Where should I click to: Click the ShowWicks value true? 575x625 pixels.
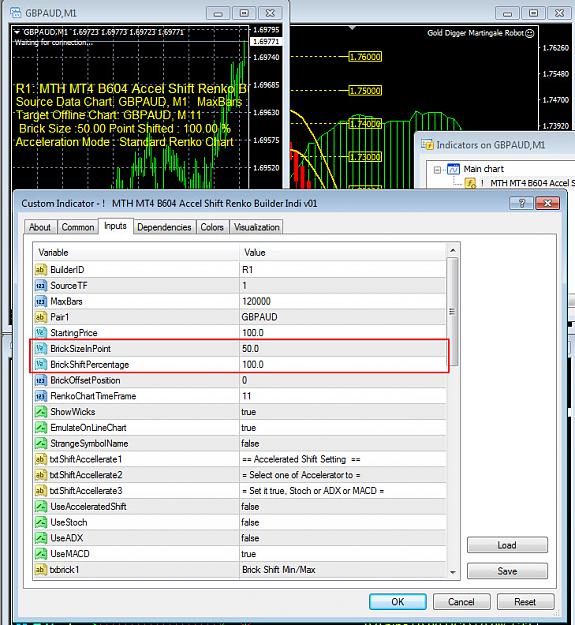249,412
